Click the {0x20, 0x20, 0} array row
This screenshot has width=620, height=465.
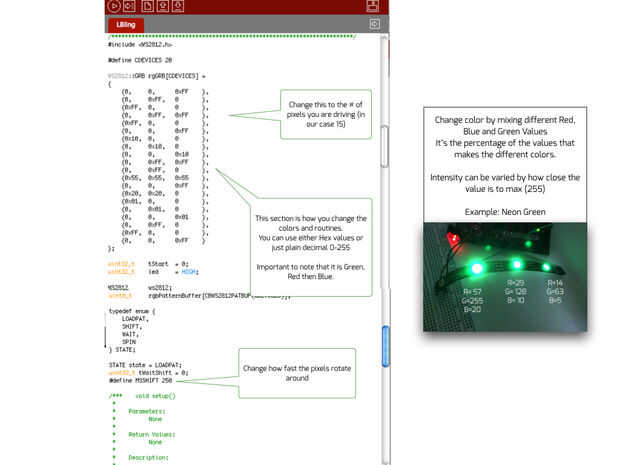(x=164, y=193)
